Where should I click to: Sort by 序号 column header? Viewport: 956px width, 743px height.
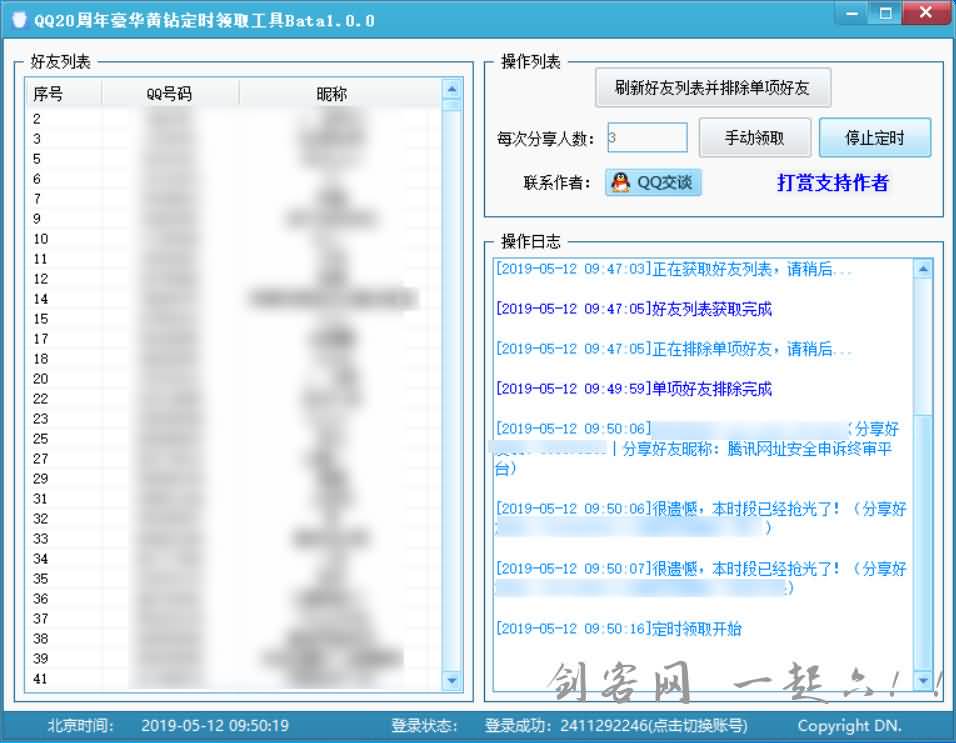pos(48,94)
